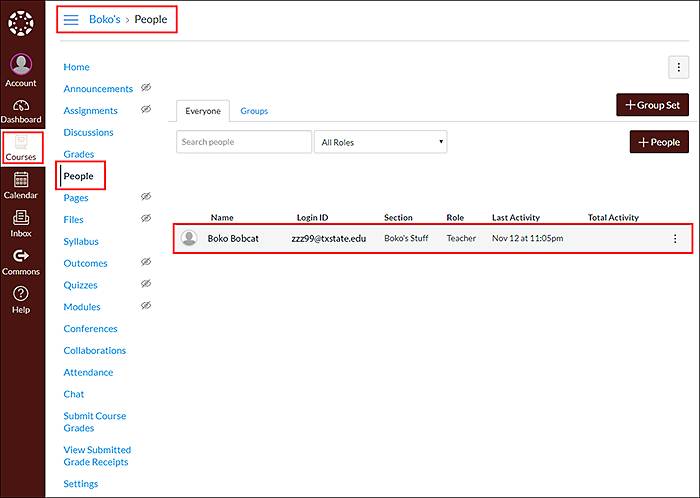Open Modules in course navigation

point(82,307)
